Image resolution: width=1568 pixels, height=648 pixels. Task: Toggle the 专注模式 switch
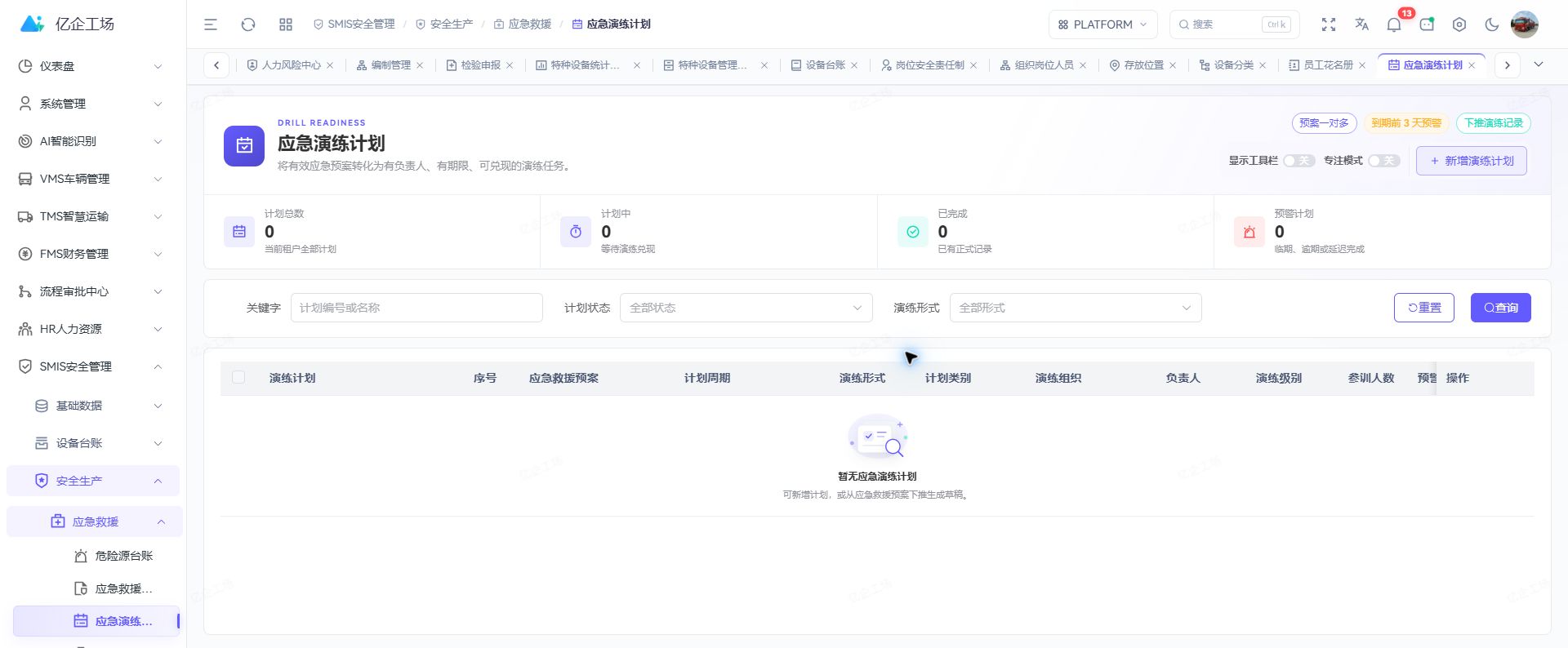click(1384, 161)
